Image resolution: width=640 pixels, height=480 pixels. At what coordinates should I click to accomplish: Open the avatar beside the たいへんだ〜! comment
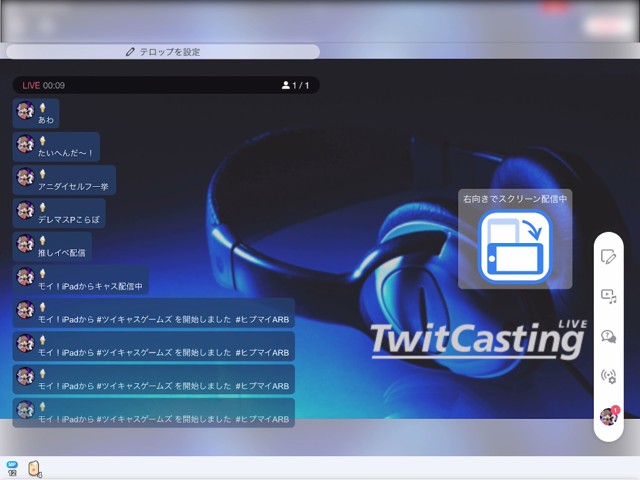pos(25,144)
